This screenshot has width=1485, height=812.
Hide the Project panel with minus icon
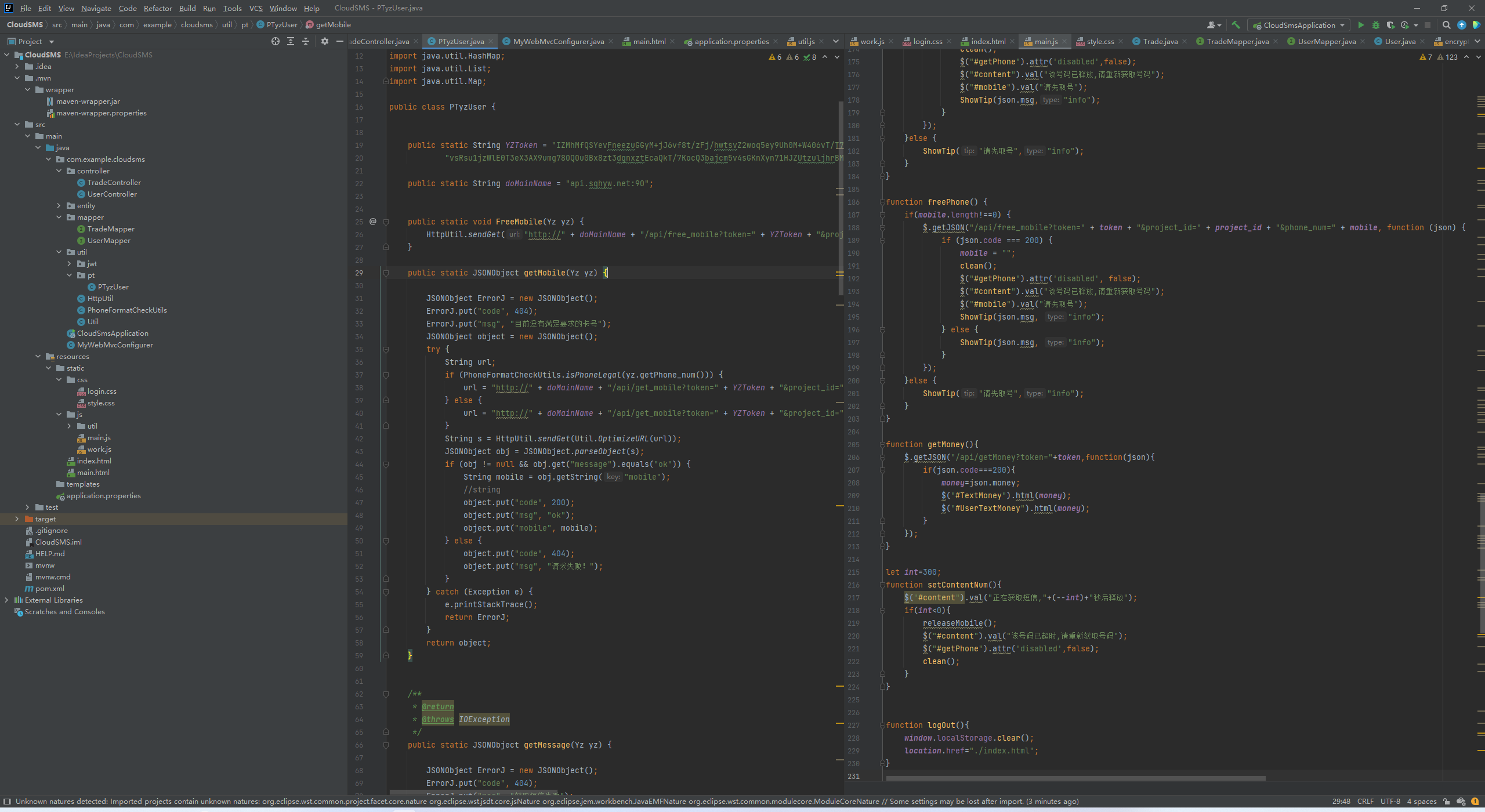coord(340,41)
